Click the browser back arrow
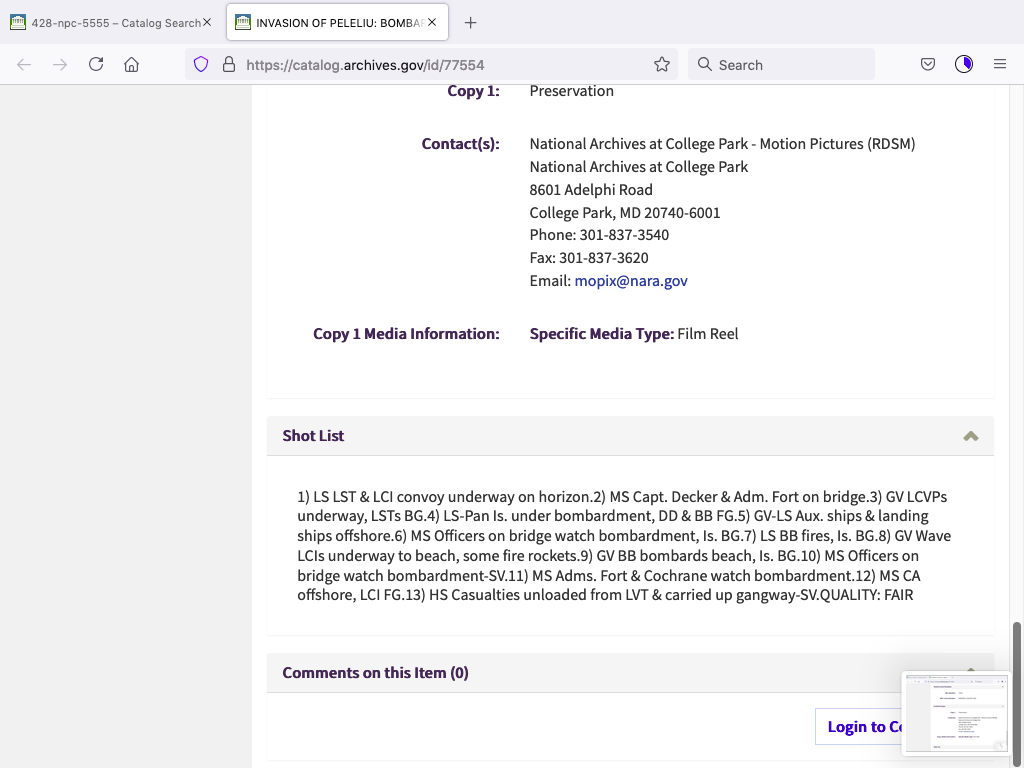Viewport: 1024px width, 768px height. click(x=24, y=64)
